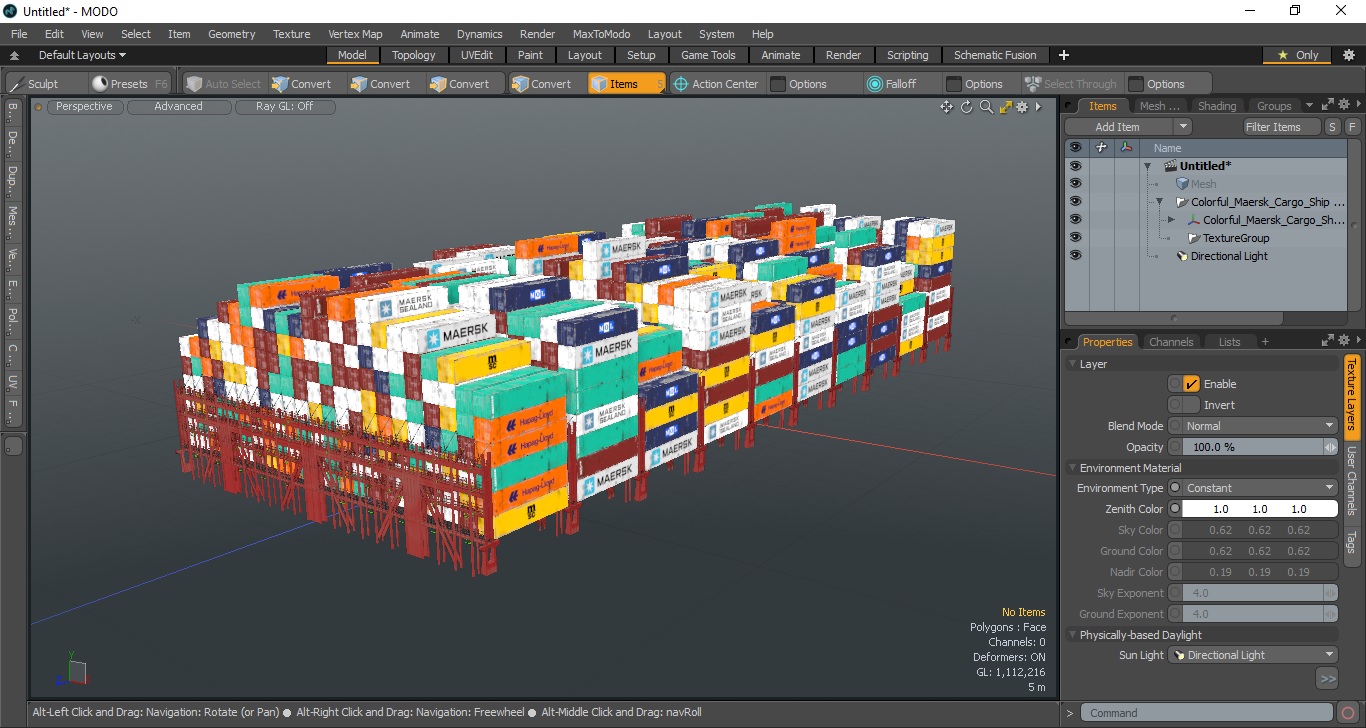1366x728 pixels.
Task: Click the record circle beside Command field
Action: (1349, 713)
